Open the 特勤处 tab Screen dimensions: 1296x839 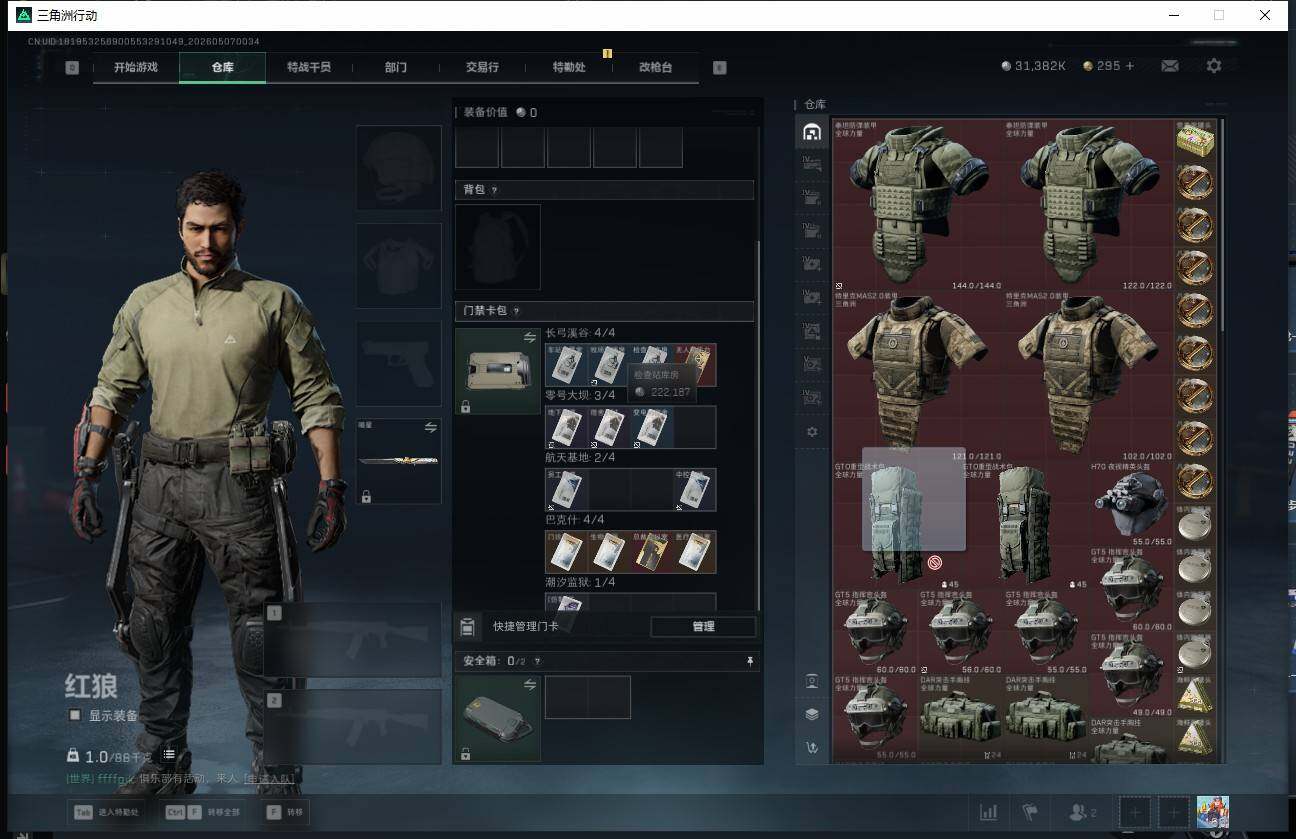tap(569, 67)
